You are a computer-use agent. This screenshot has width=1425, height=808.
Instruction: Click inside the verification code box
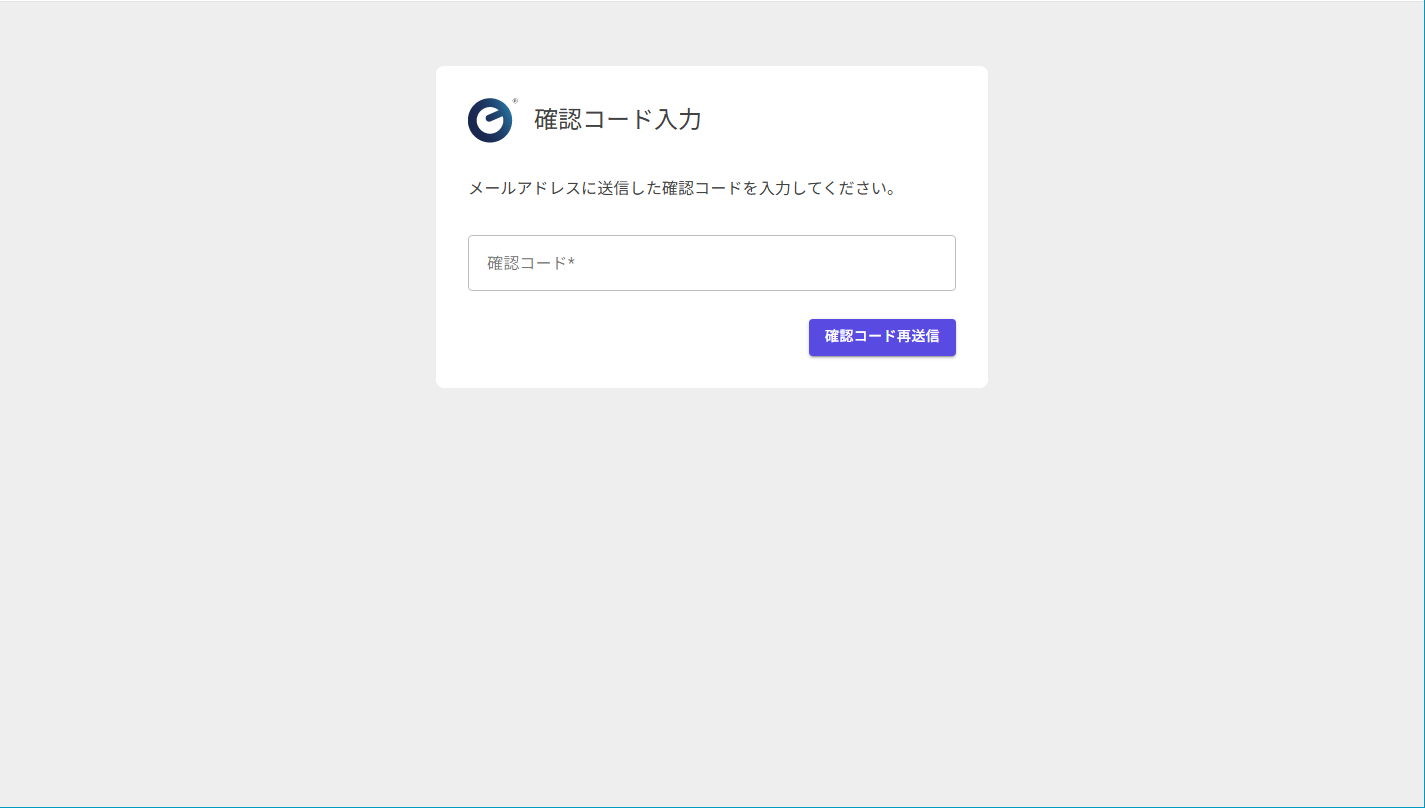pyautogui.click(x=711, y=263)
